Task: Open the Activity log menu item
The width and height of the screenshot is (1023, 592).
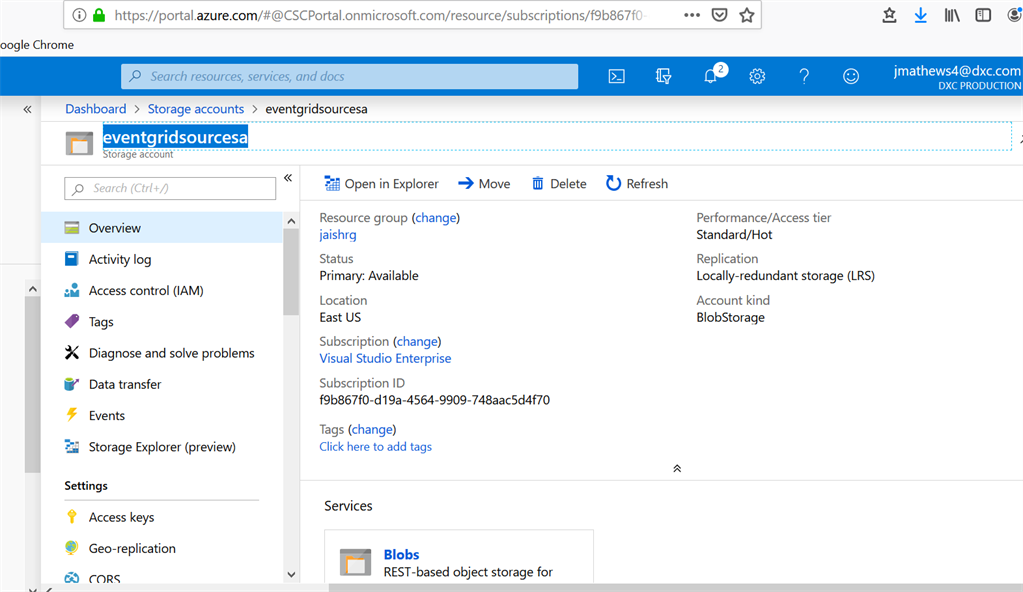Action: 120,259
